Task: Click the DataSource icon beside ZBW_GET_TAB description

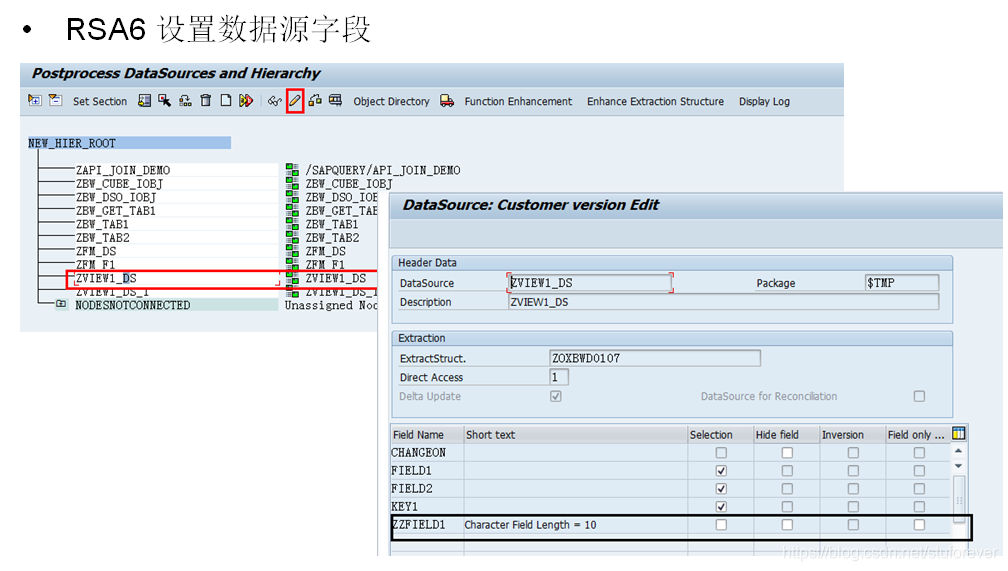Action: click(x=292, y=211)
